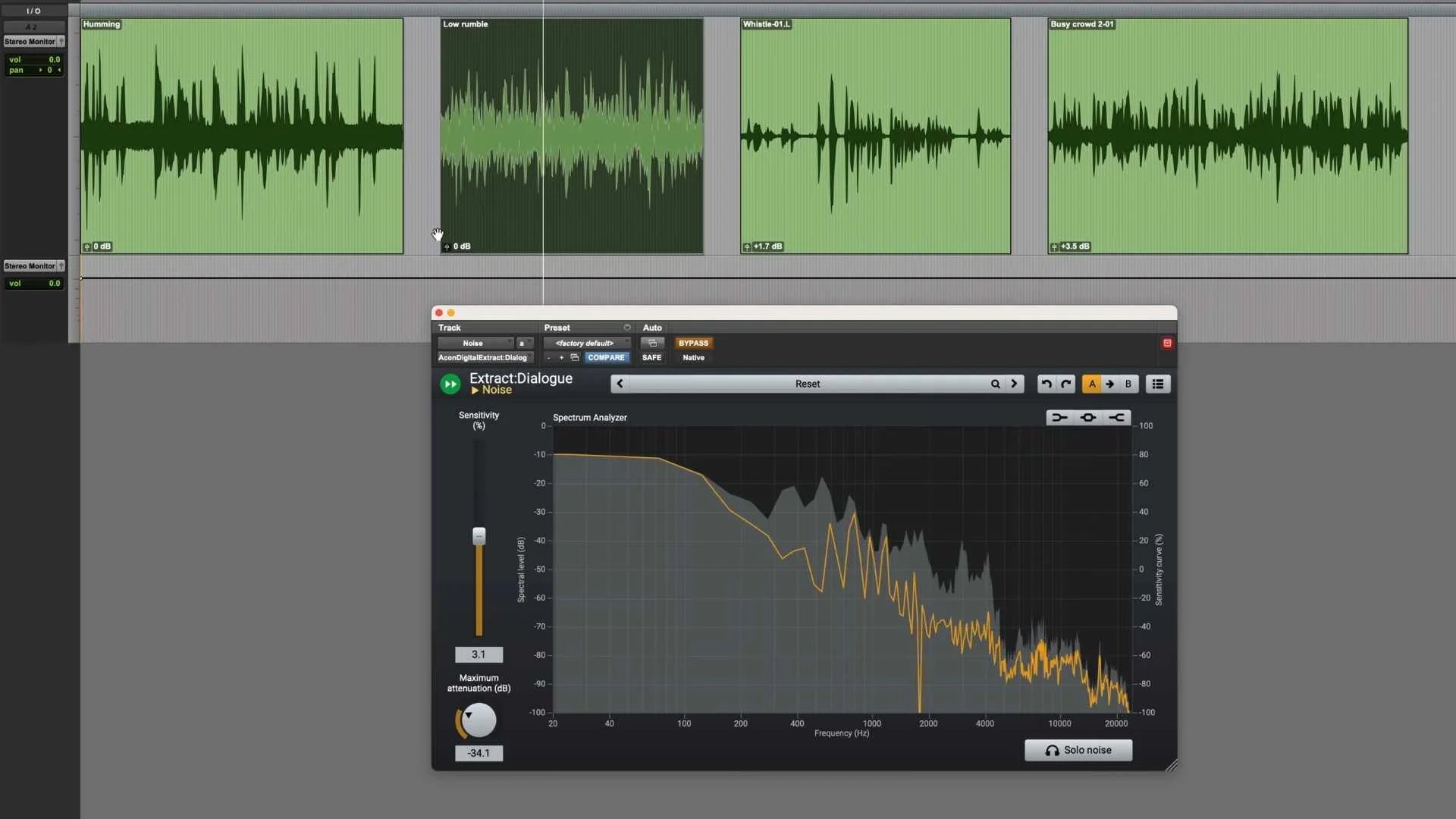The image size is (1456, 819).
Task: Click the Solo noise button
Action: (x=1078, y=750)
